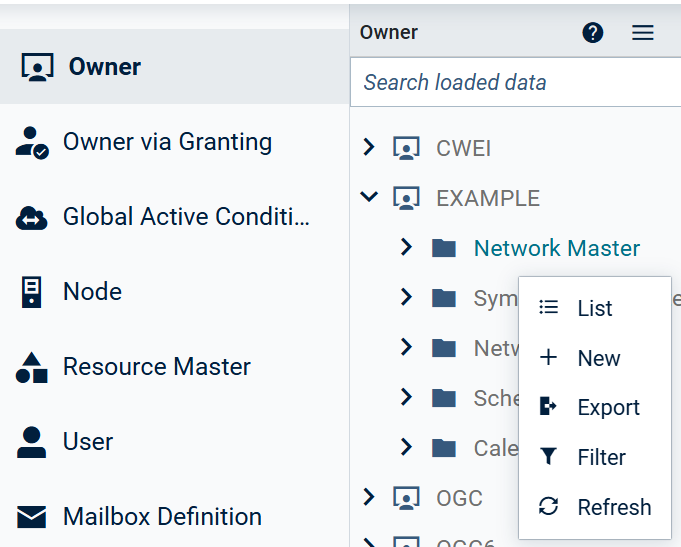Click the Refresh arrows icon
The height and width of the screenshot is (547, 681).
(549, 506)
